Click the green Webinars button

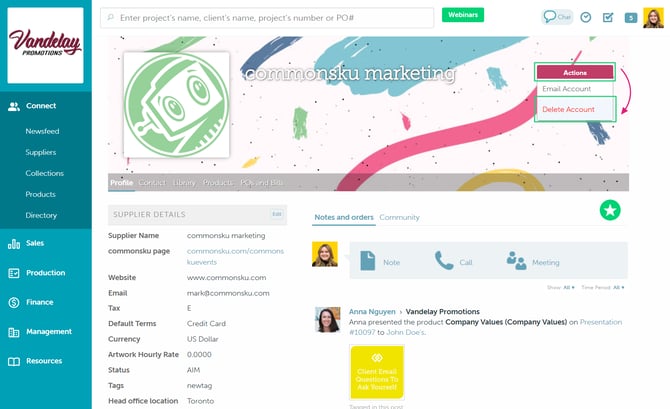(x=463, y=15)
